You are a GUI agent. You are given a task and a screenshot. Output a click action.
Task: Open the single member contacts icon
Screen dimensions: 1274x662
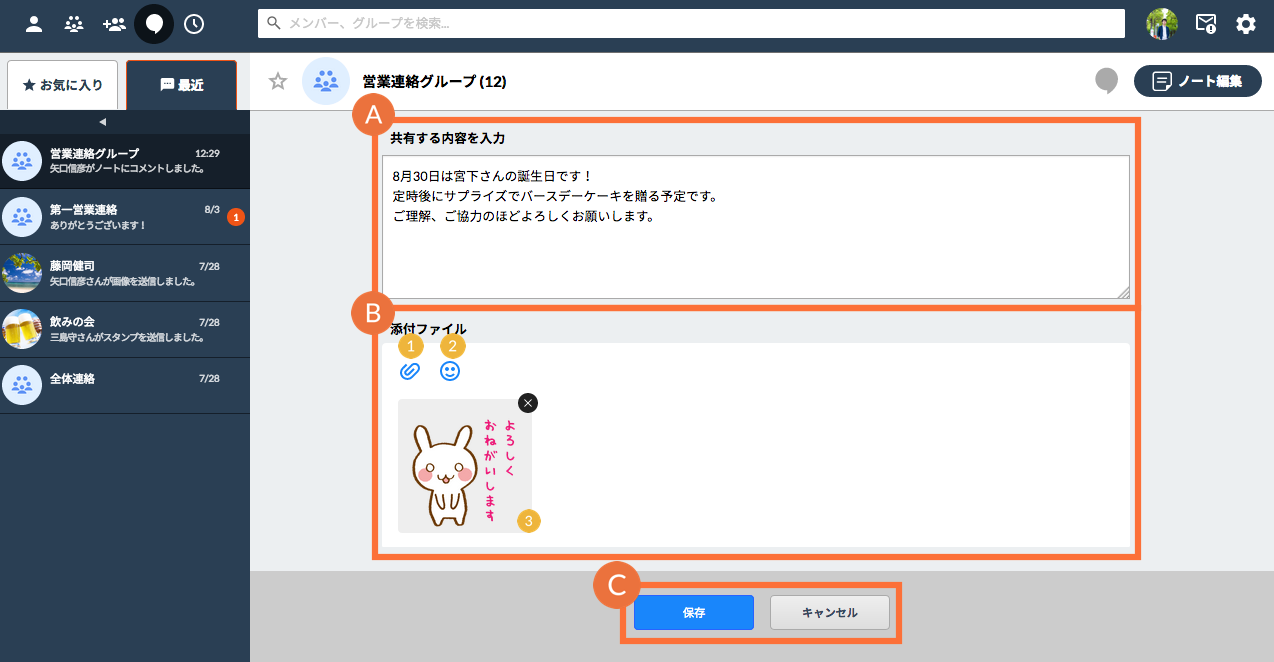click(x=34, y=24)
